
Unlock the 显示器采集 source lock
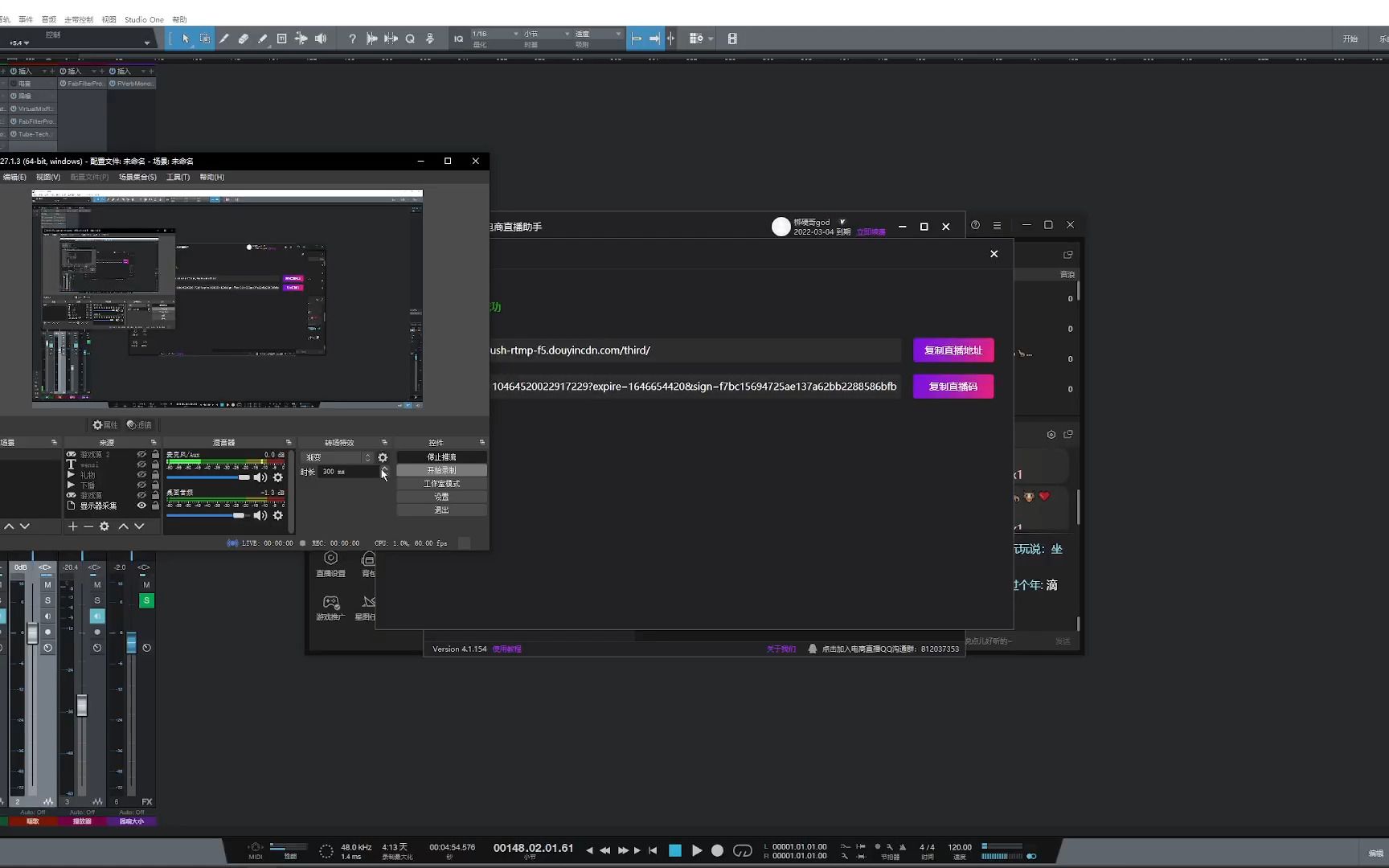(x=155, y=506)
